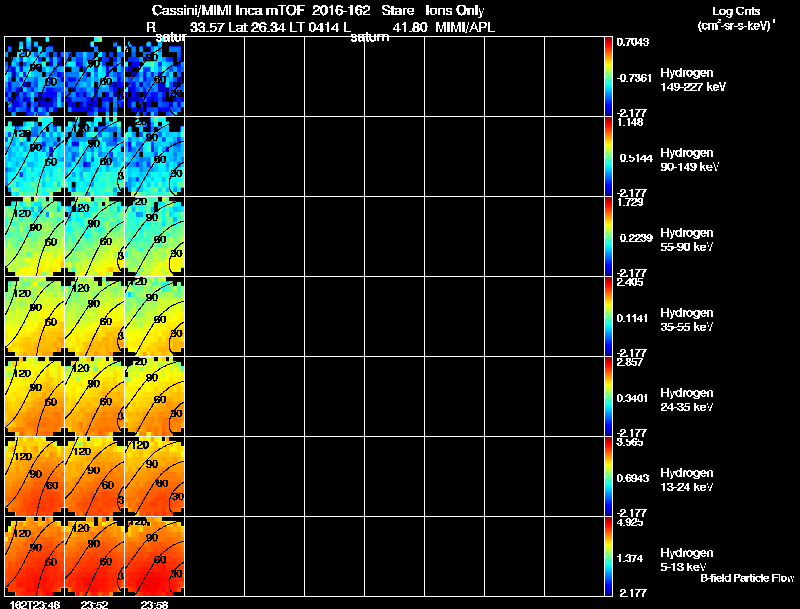Click the Hydrogen 24-35 keV label
This screenshot has height=609, width=800.
(687, 400)
